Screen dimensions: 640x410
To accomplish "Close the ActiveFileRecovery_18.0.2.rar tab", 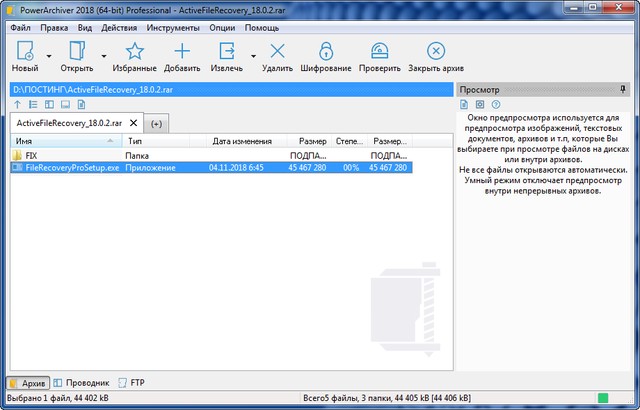I will (133, 122).
